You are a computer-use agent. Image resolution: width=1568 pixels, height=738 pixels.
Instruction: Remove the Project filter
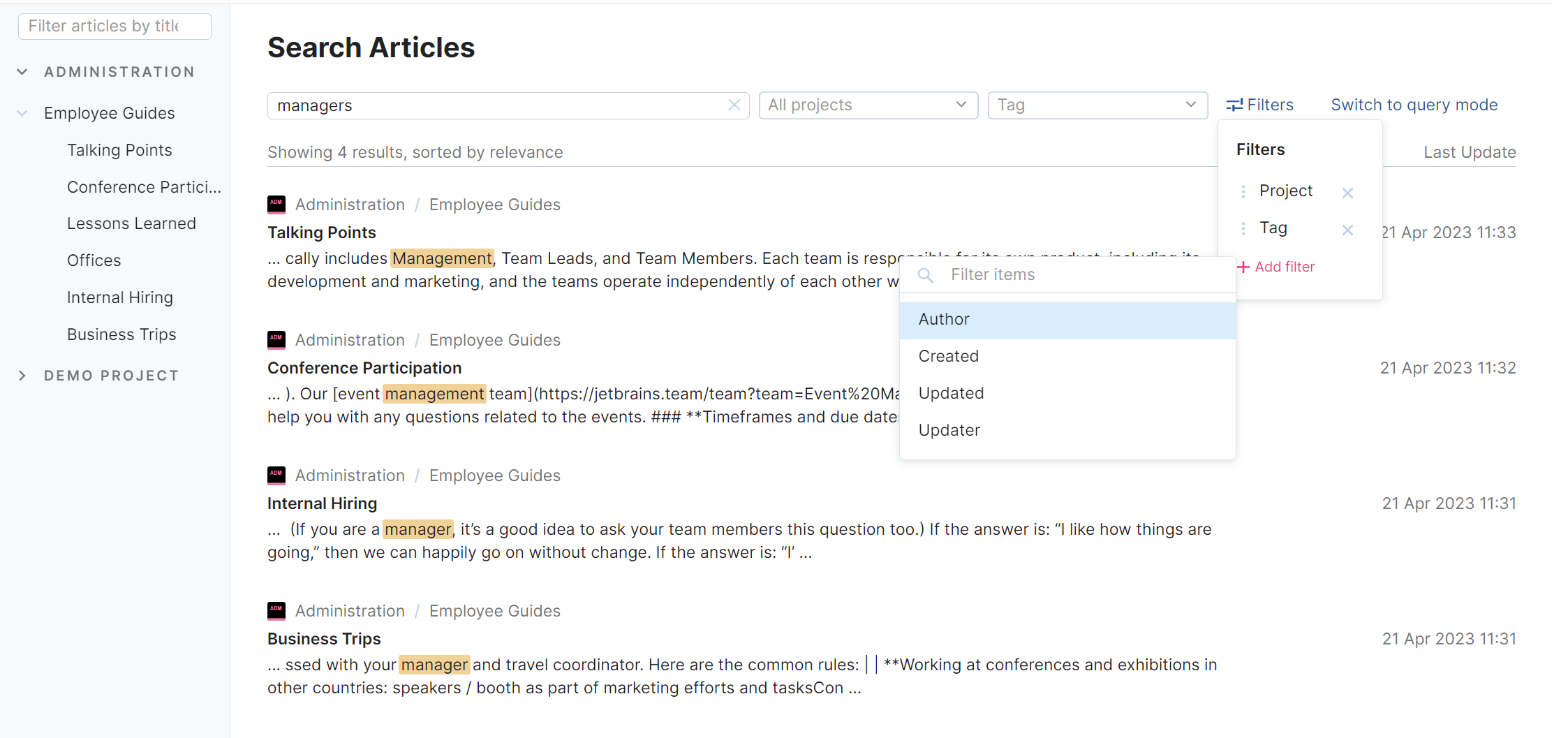click(x=1347, y=193)
